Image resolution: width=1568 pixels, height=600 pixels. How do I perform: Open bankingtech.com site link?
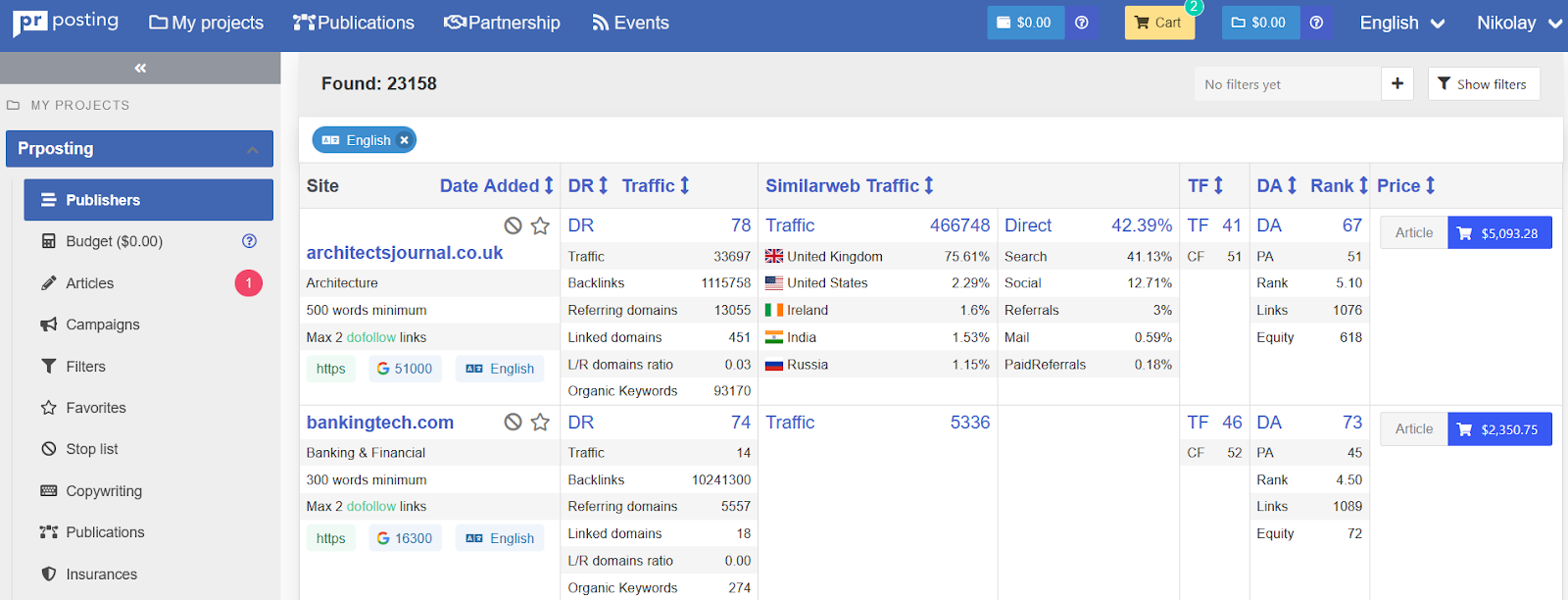(x=380, y=423)
